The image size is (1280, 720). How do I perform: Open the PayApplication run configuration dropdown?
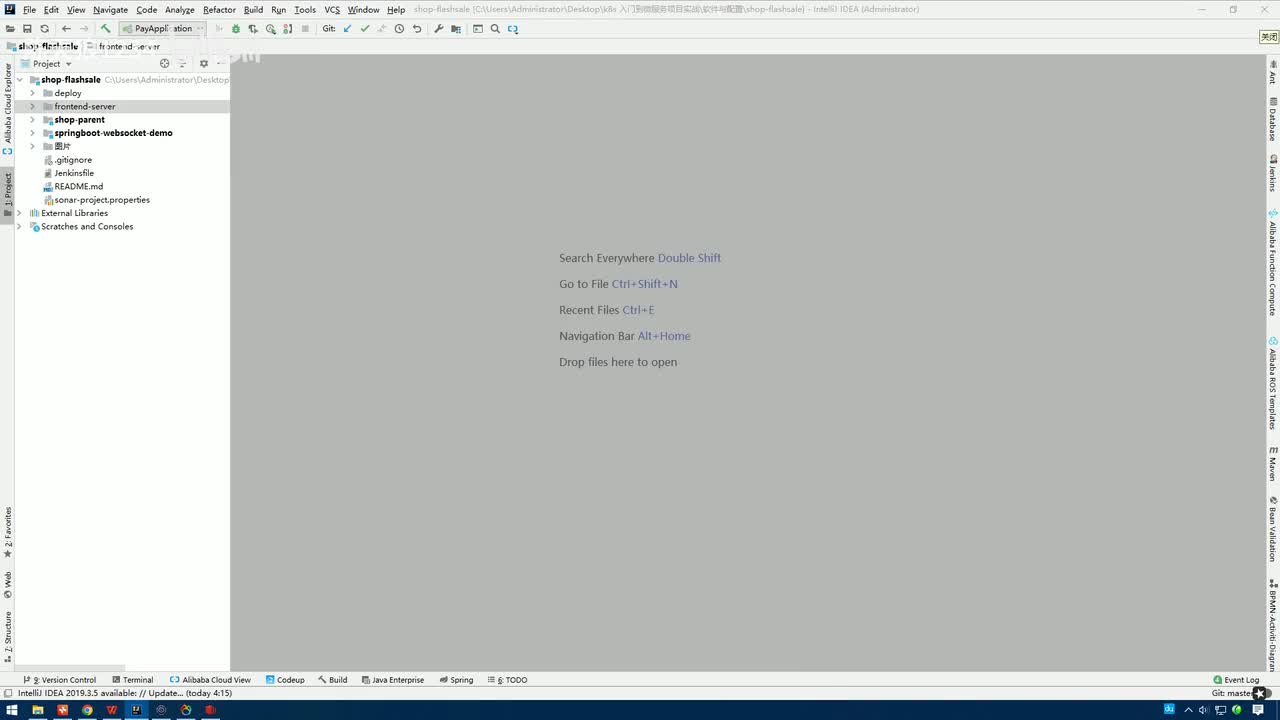[161, 29]
